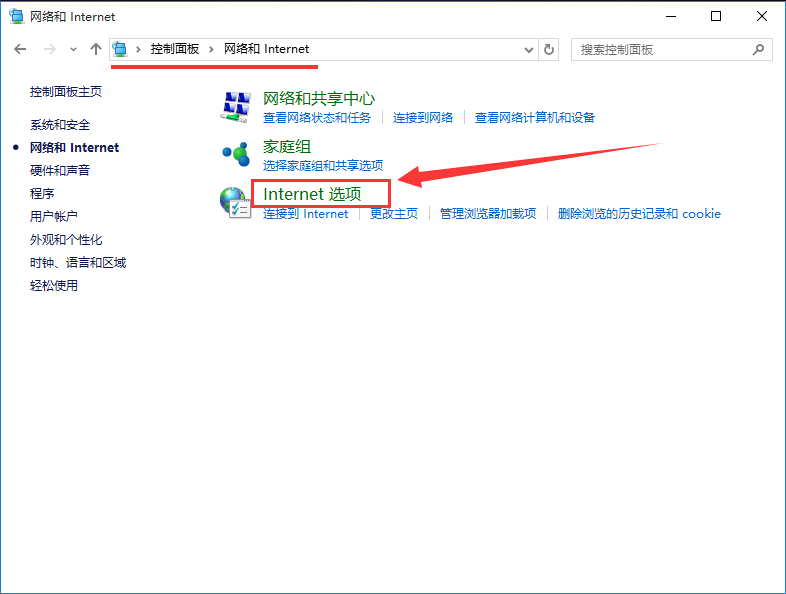Select 硬件和声音 in the sidebar
This screenshot has height=594, width=786.
pyautogui.click(x=60, y=171)
